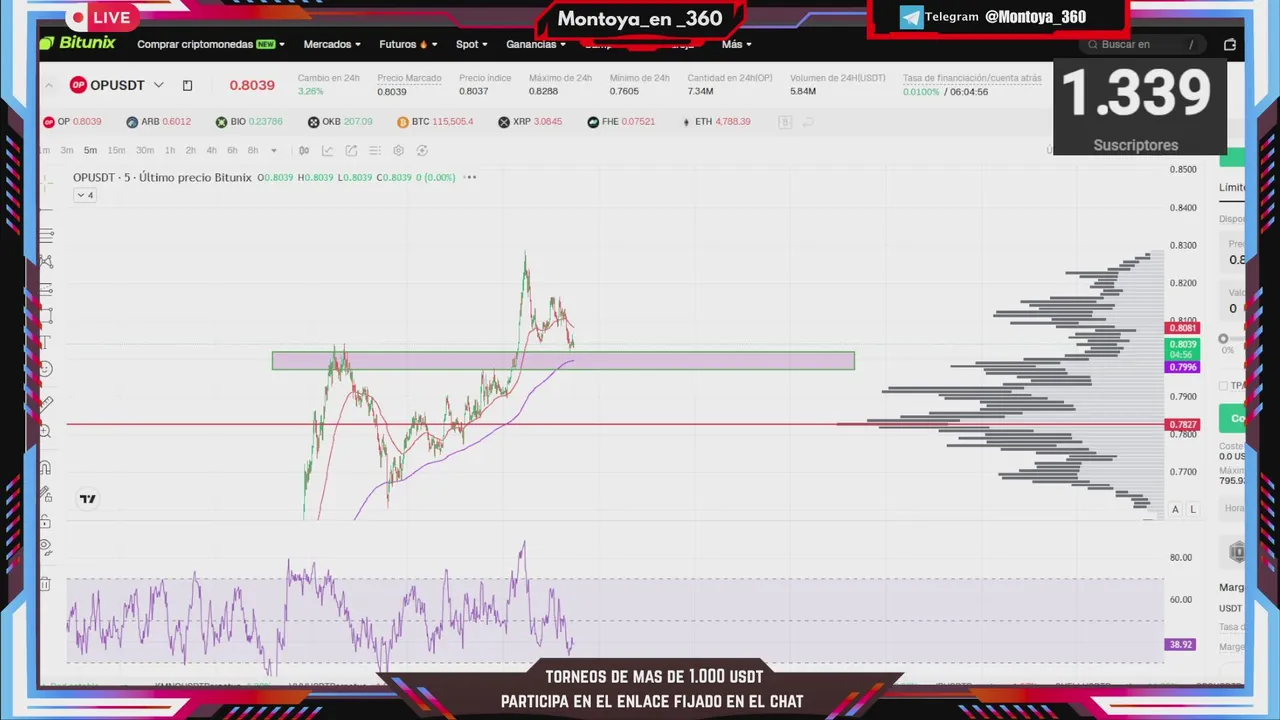Screen dimensions: 1280x720
Task: Click the replay snapshot icon in chart toolbar
Action: 422,151
